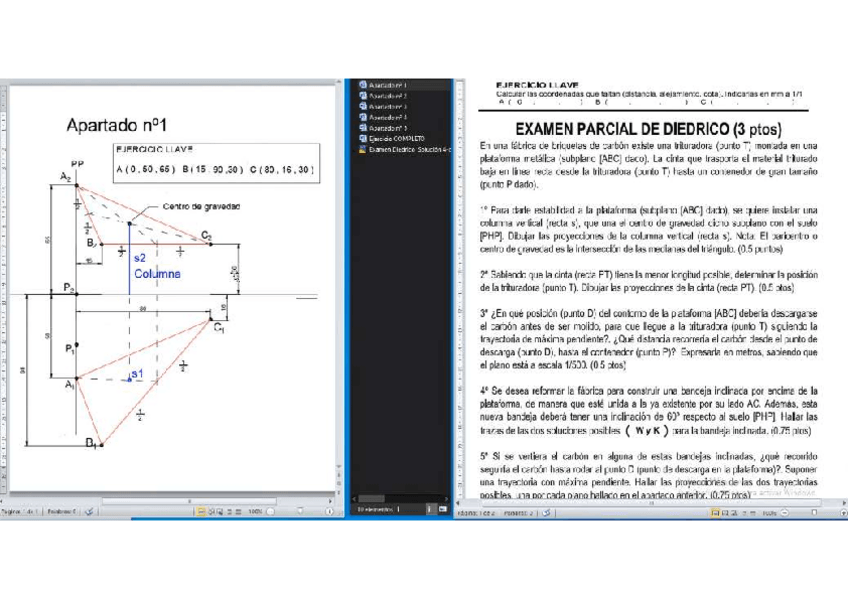Open the file Apartado nº 3 in explorer
848x599 pixels.
388,107
